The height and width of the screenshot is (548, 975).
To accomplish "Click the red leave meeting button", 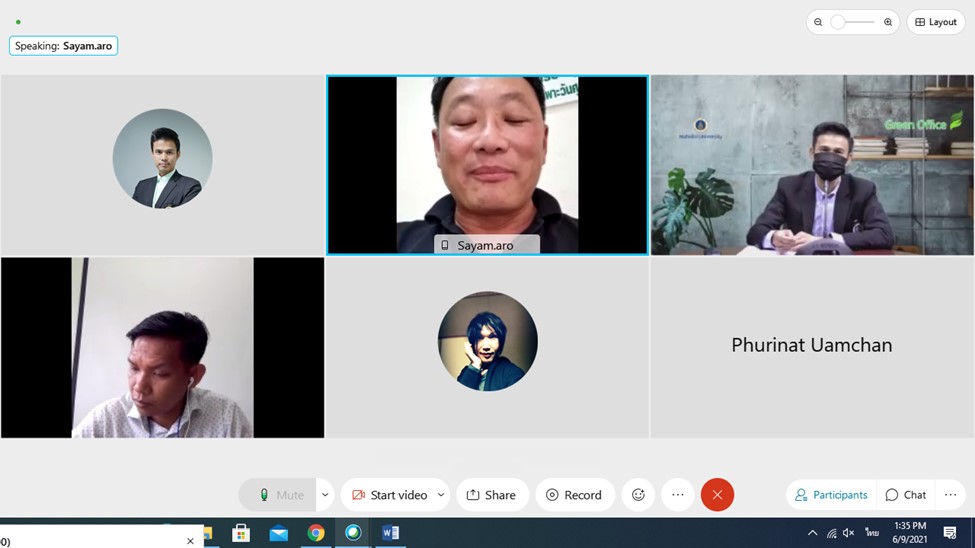I will (x=717, y=495).
